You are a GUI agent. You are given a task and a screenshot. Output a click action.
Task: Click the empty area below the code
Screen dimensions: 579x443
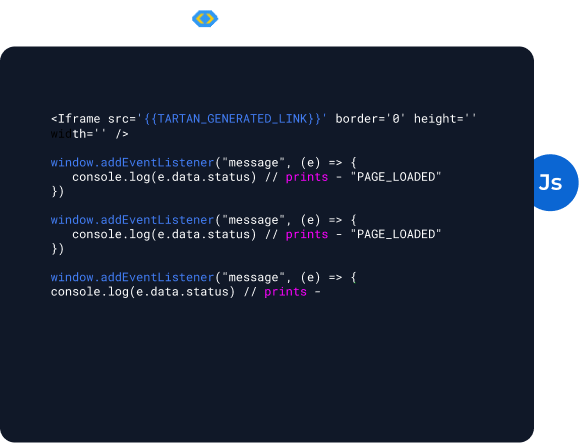tap(267, 369)
